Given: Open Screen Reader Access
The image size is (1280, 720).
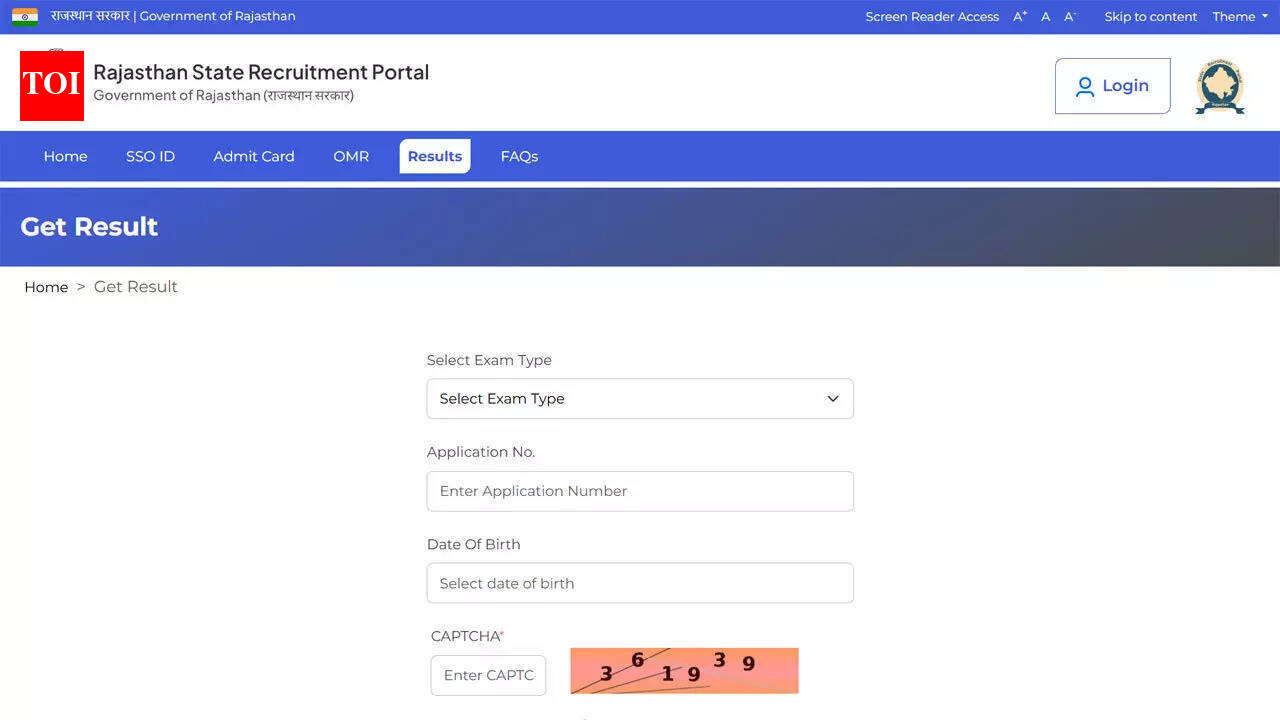Looking at the screenshot, I should coord(932,16).
